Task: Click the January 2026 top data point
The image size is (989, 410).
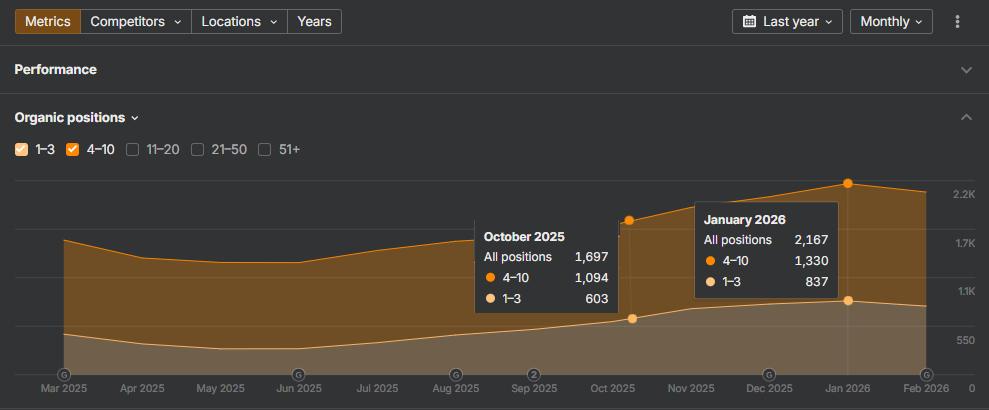Action: coord(848,184)
